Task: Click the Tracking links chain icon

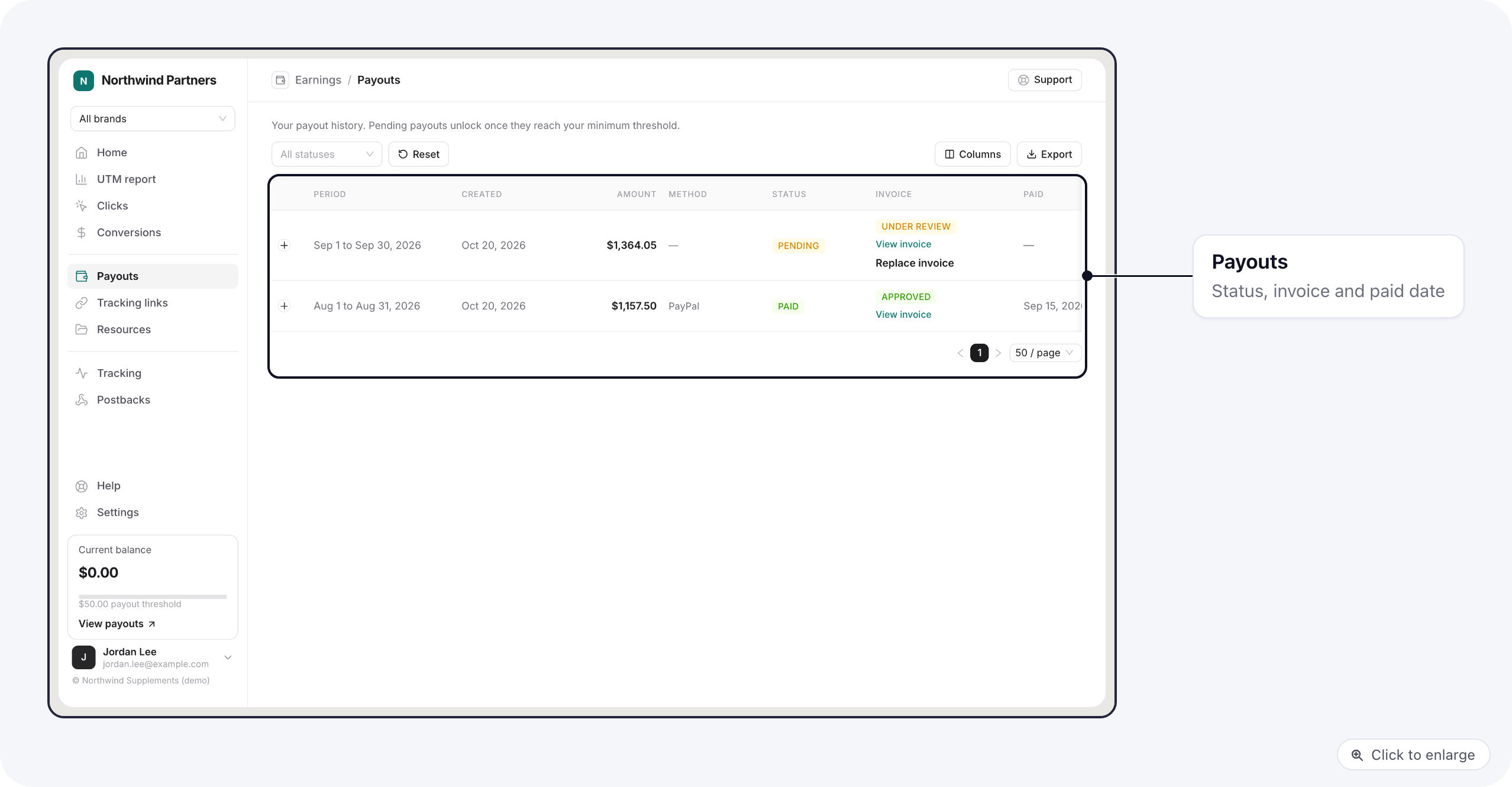Action: 82,303
